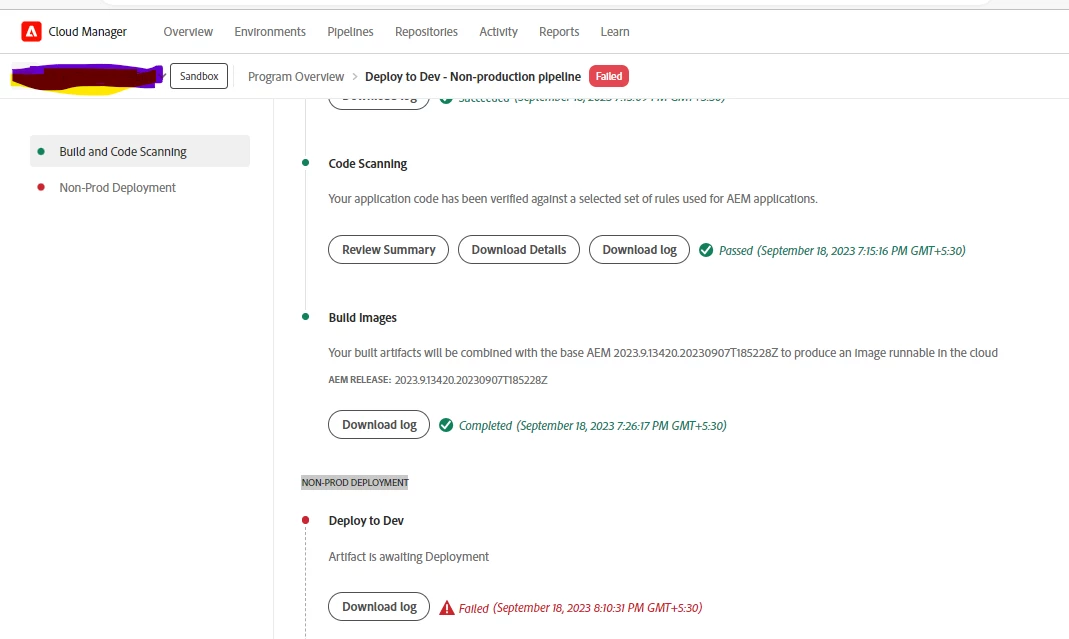Select Build and Code Scanning in sidebar

pos(140,151)
